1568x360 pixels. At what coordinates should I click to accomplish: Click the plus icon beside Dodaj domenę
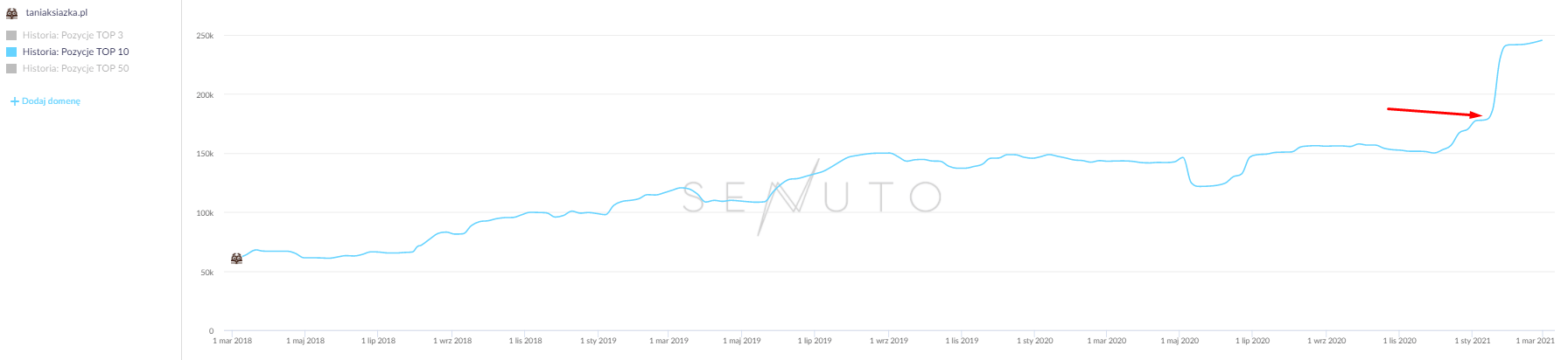(14, 101)
